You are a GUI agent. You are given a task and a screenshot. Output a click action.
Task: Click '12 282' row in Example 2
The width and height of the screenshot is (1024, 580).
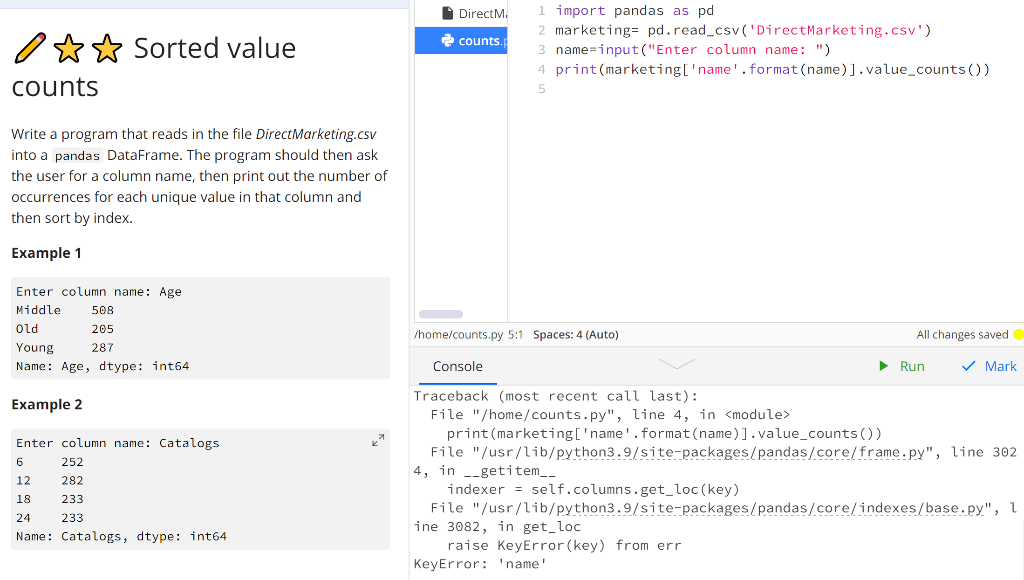pos(50,480)
